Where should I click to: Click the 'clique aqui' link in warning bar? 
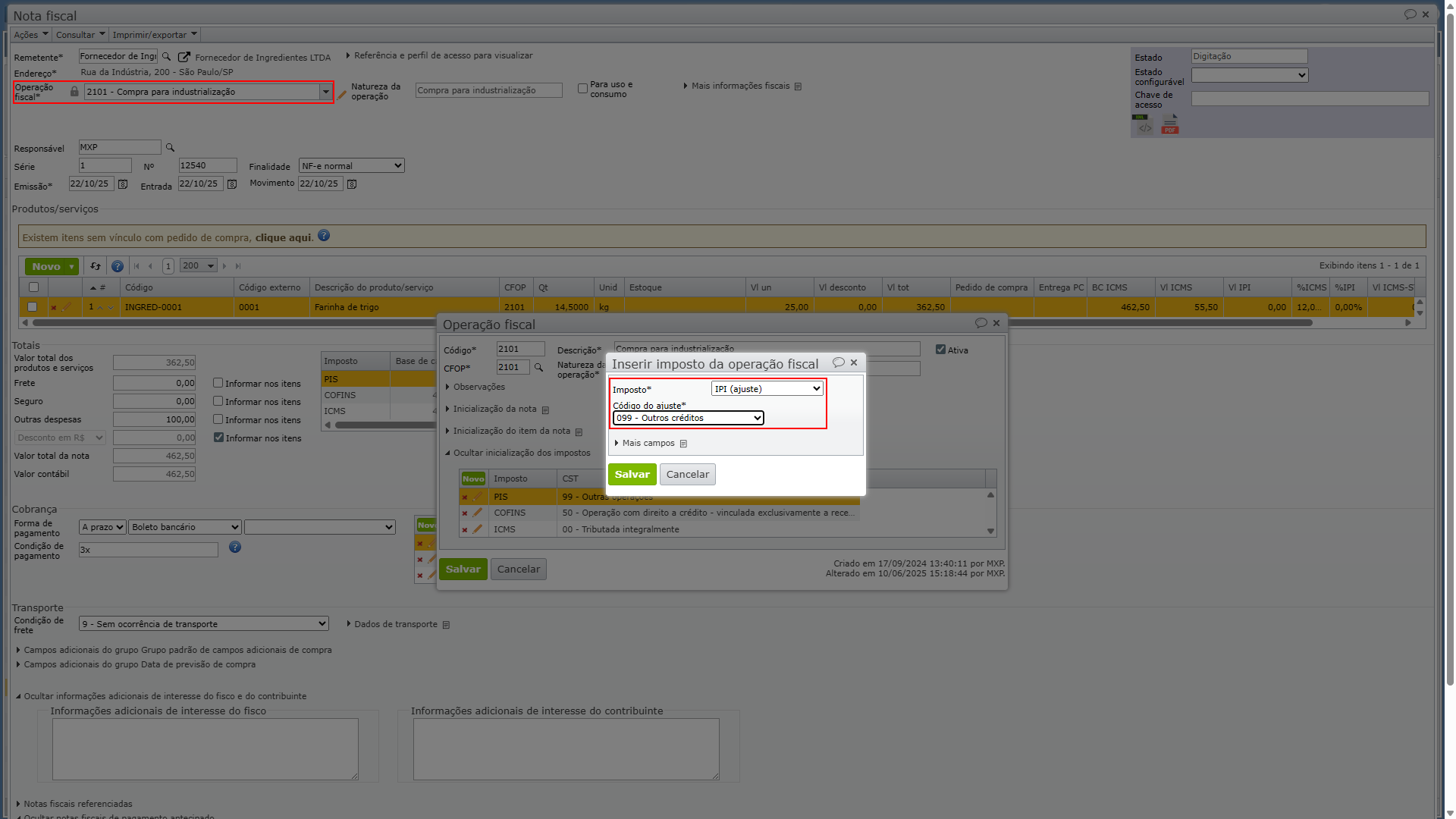283,238
